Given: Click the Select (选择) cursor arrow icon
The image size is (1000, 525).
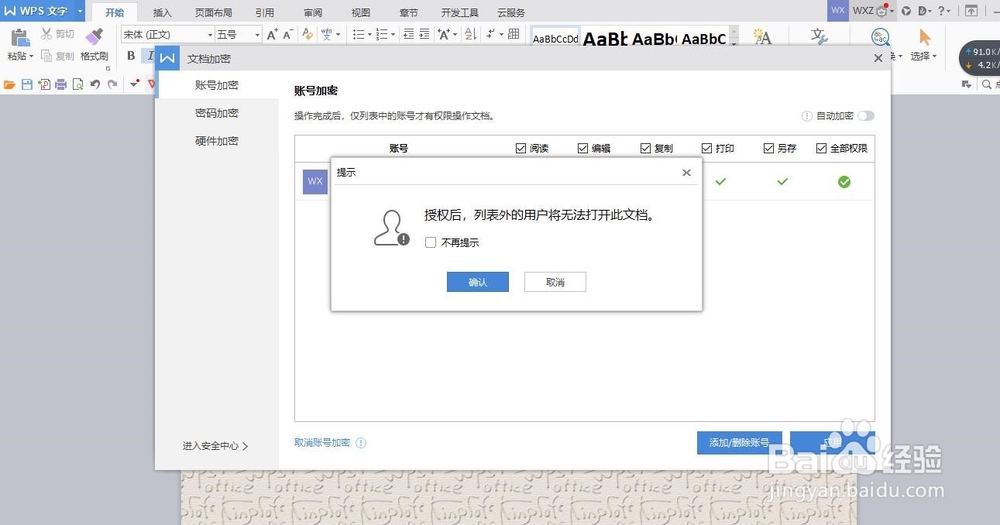Looking at the screenshot, I should 924,37.
